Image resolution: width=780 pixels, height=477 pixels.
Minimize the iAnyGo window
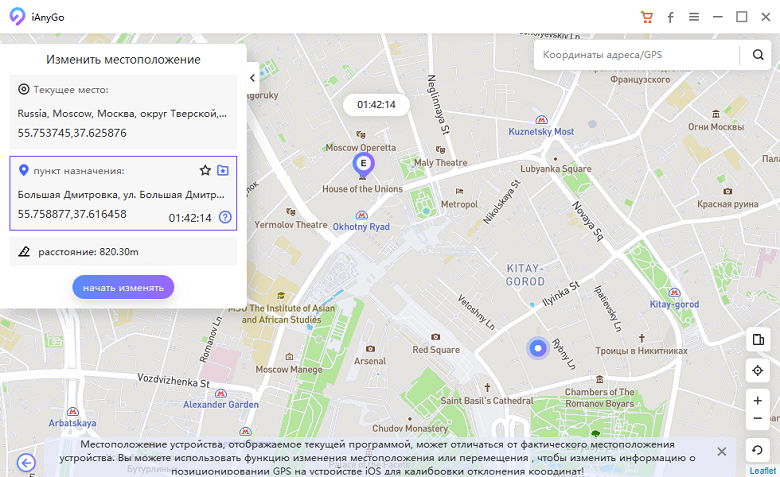(x=718, y=17)
